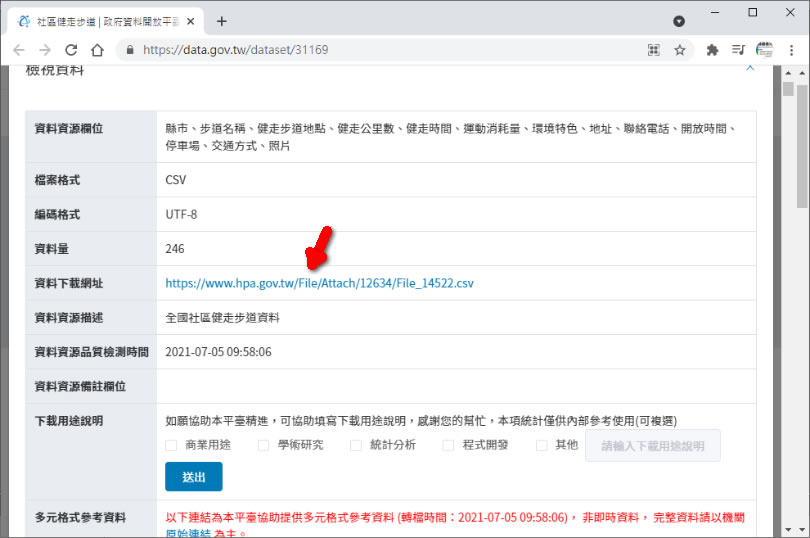Click the 資料下載網址 row label

click(x=69, y=283)
